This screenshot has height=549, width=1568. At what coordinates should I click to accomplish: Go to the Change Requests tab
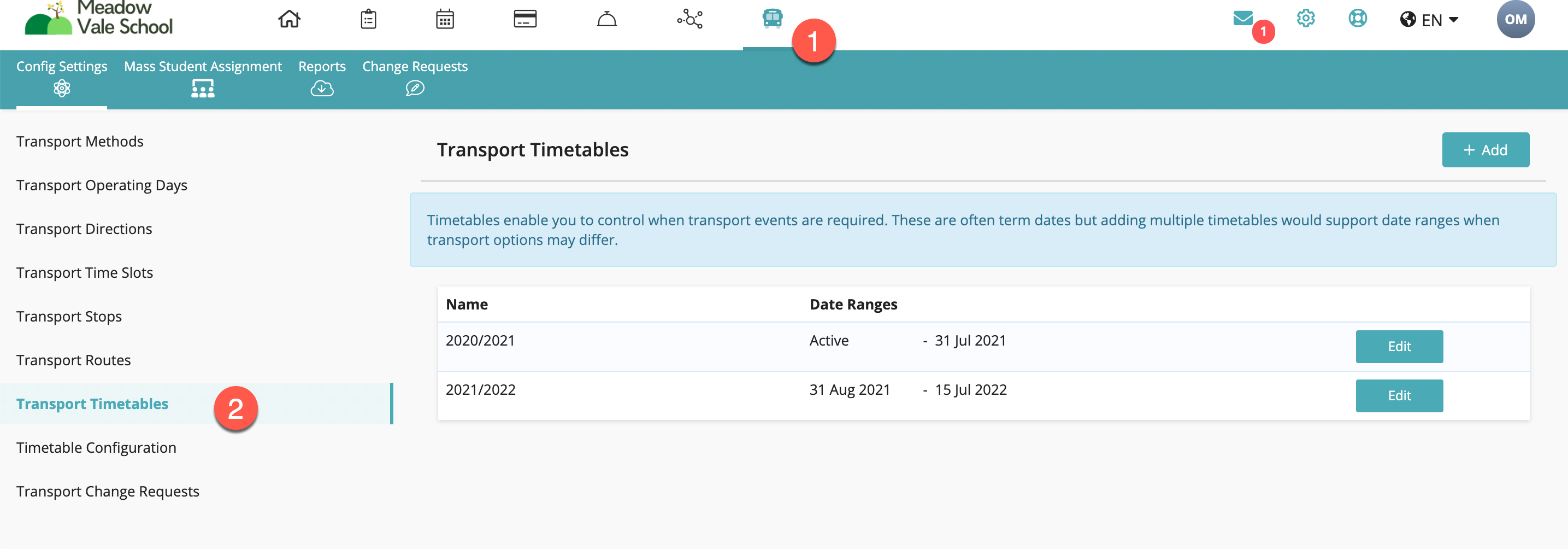pyautogui.click(x=415, y=78)
